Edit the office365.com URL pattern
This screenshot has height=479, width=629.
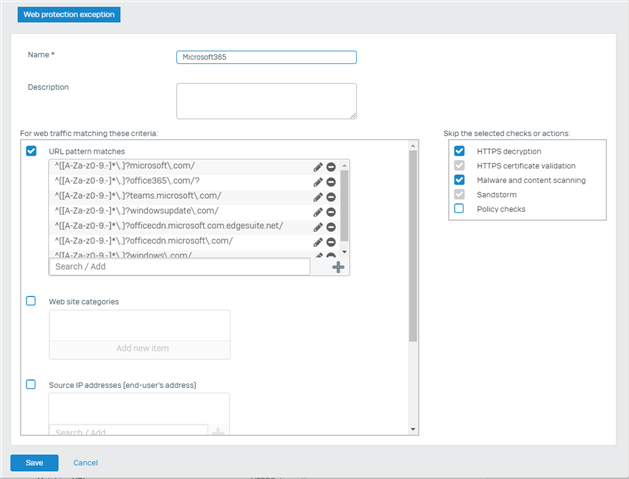[317, 182]
